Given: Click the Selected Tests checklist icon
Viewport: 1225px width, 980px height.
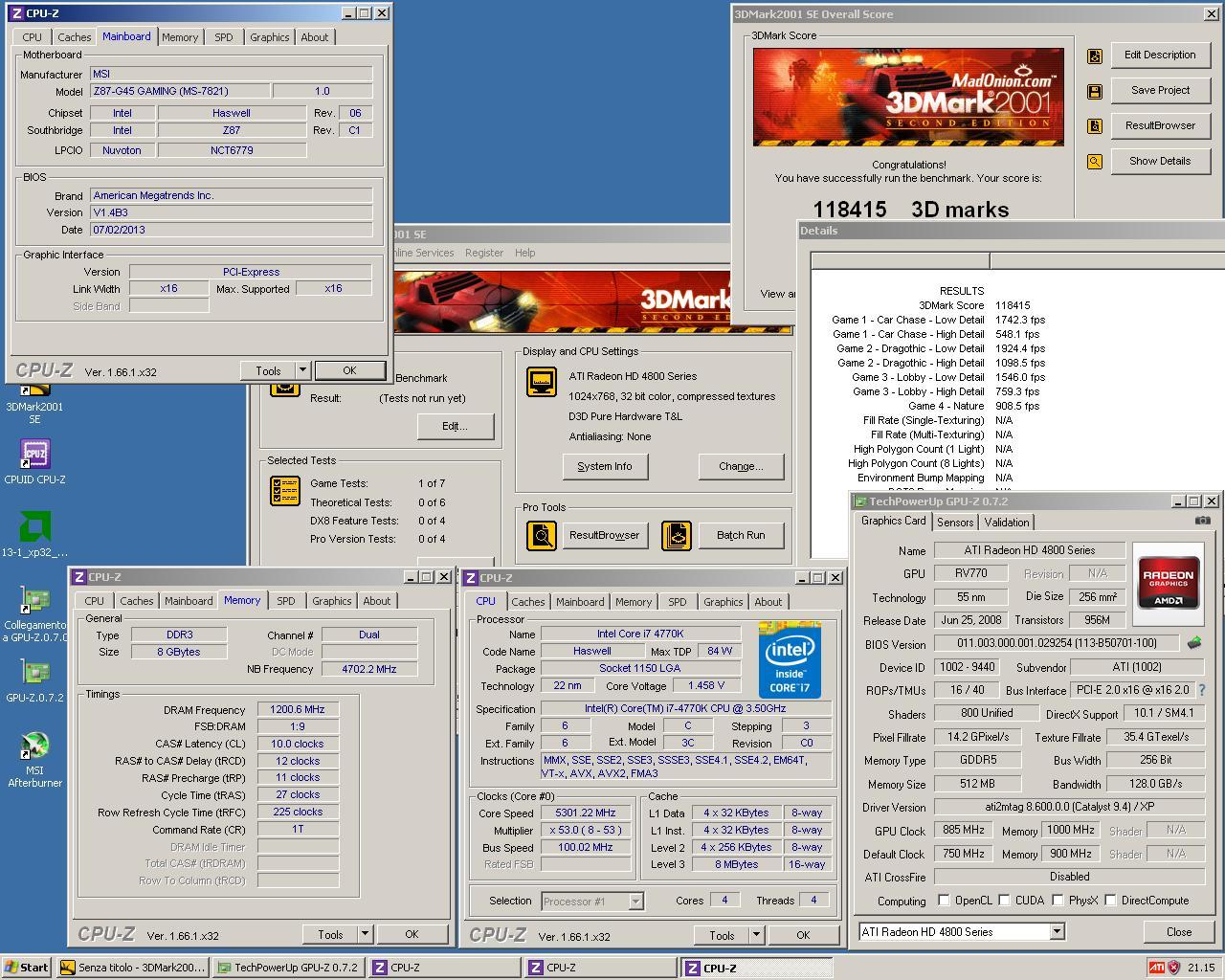Looking at the screenshot, I should click(x=285, y=491).
